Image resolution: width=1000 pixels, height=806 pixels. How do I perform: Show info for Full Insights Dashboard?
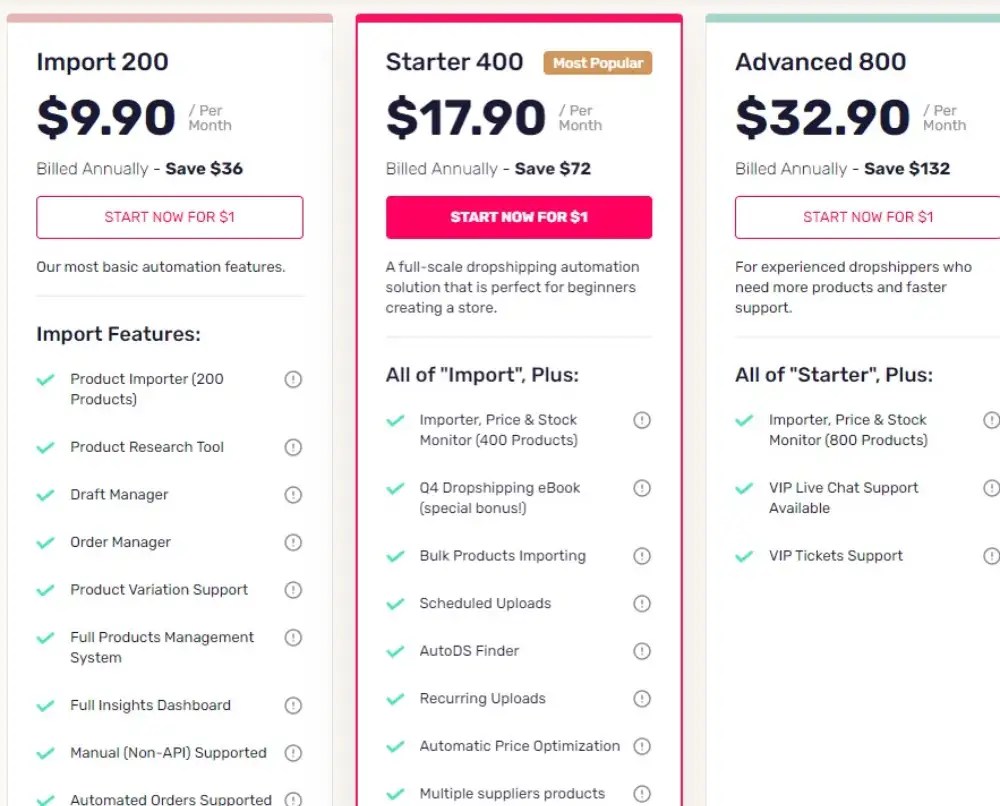coord(293,705)
